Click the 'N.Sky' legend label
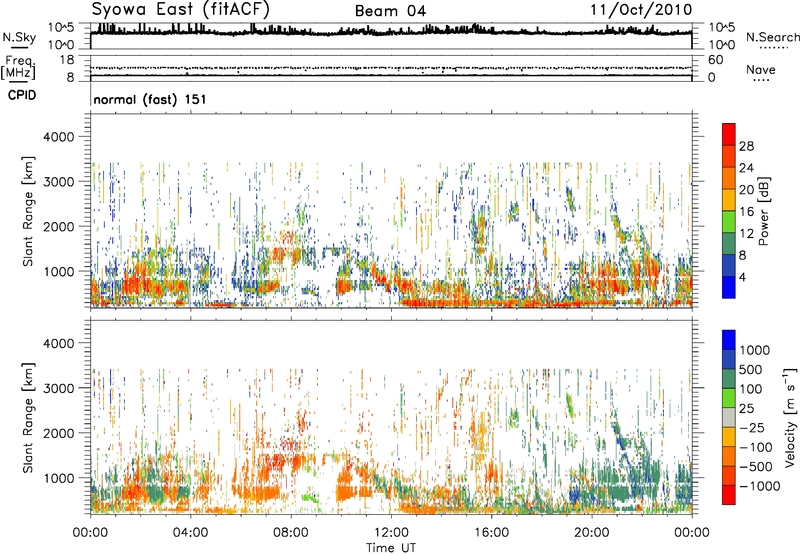Screen dimensions: 800x554 tap(19, 37)
